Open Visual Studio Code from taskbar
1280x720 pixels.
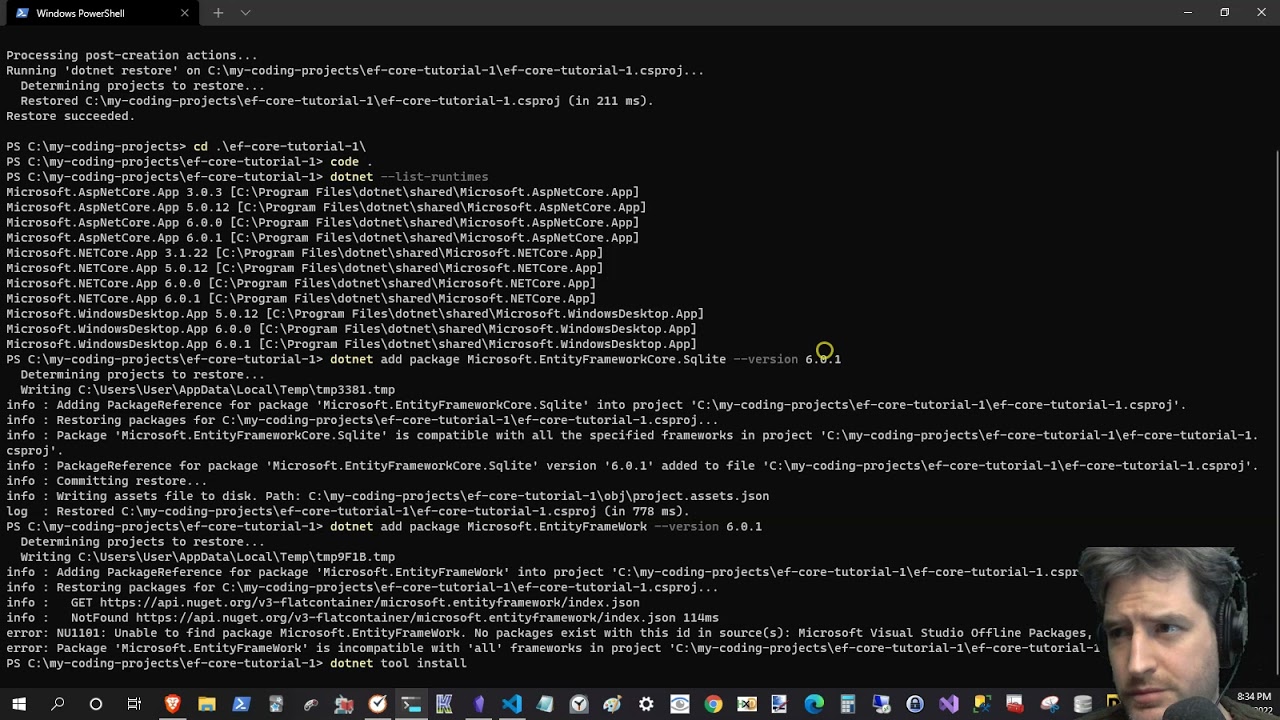[x=512, y=704]
